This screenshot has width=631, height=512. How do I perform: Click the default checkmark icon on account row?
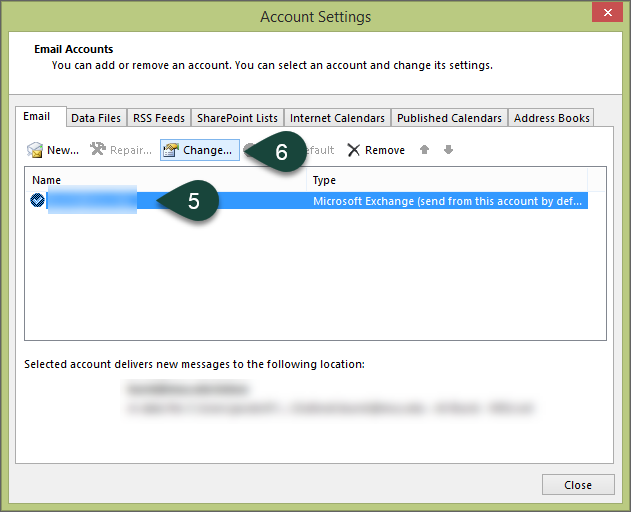pyautogui.click(x=37, y=201)
